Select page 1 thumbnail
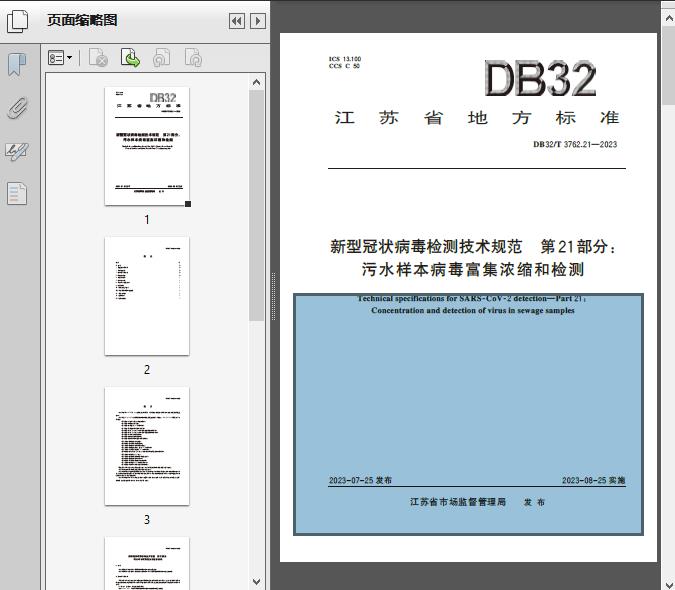 point(147,146)
